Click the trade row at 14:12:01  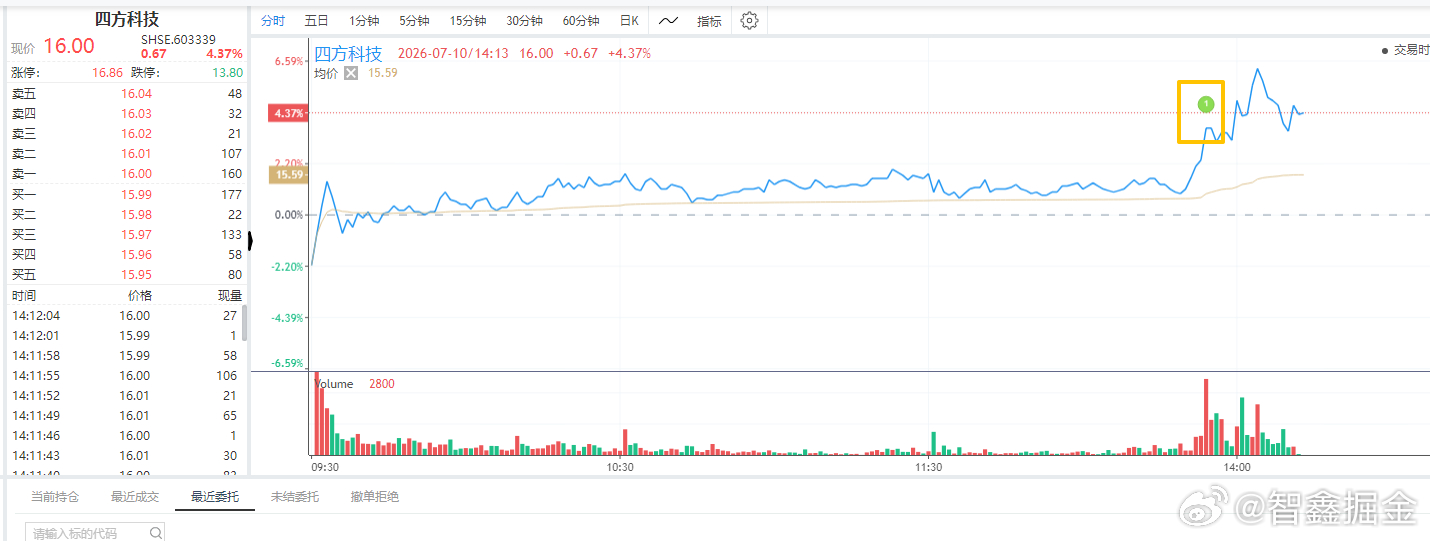(125, 336)
